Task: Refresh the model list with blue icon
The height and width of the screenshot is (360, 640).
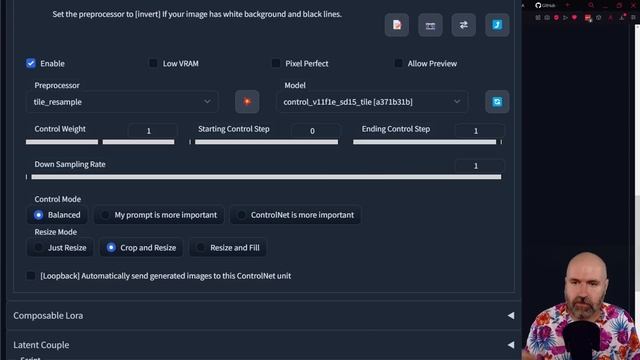Action: pyautogui.click(x=497, y=102)
